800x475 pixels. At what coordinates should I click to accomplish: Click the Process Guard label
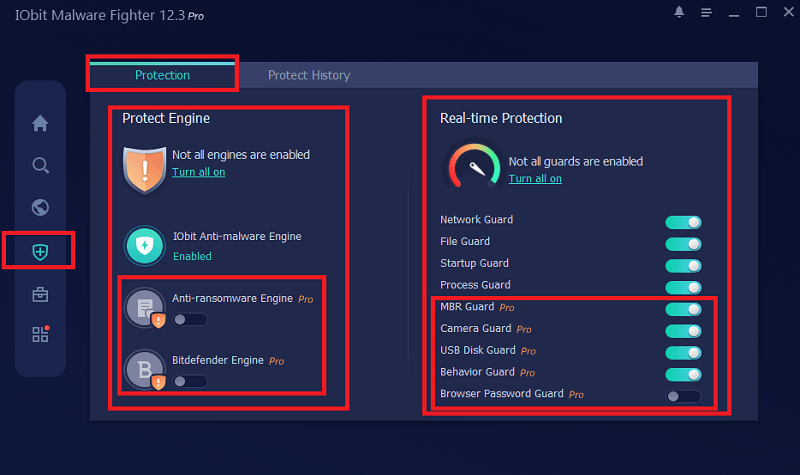(x=475, y=285)
